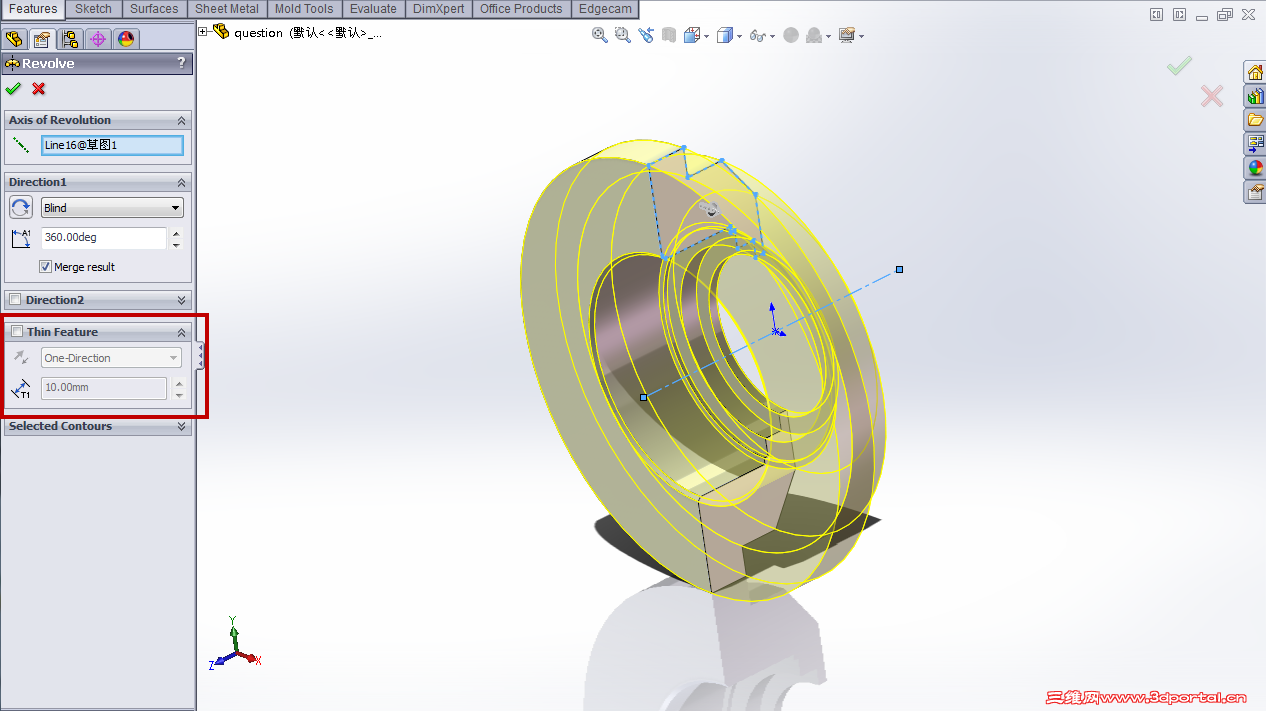Click the Hide/Show Items glasses icon
This screenshot has height=711, width=1266.
click(x=758, y=36)
